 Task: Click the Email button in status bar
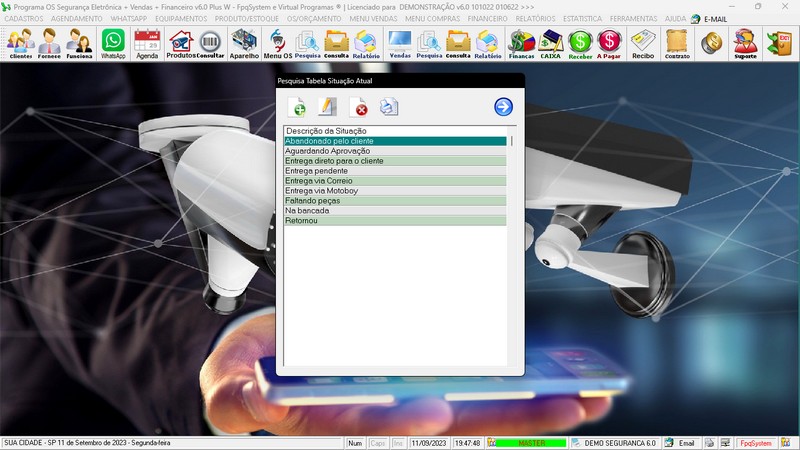click(x=681, y=443)
